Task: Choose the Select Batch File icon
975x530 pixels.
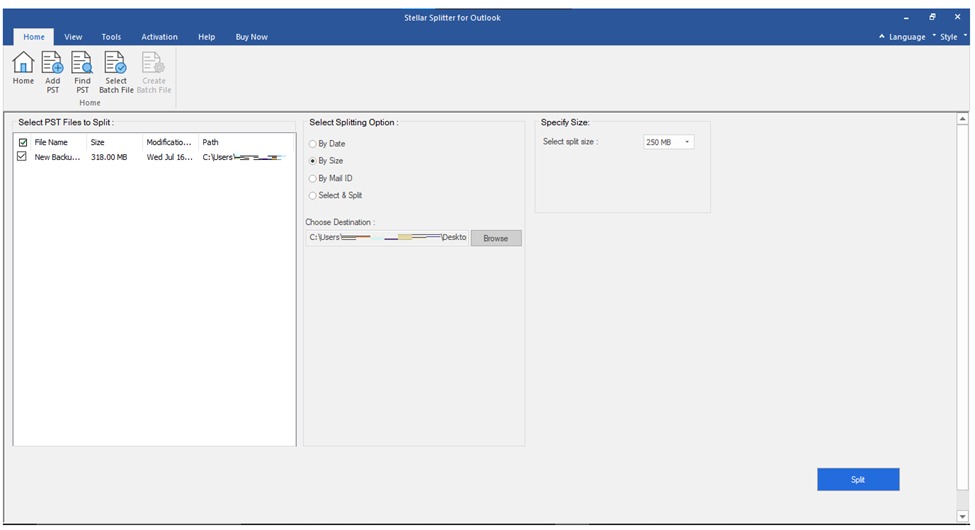Action: click(x=116, y=72)
